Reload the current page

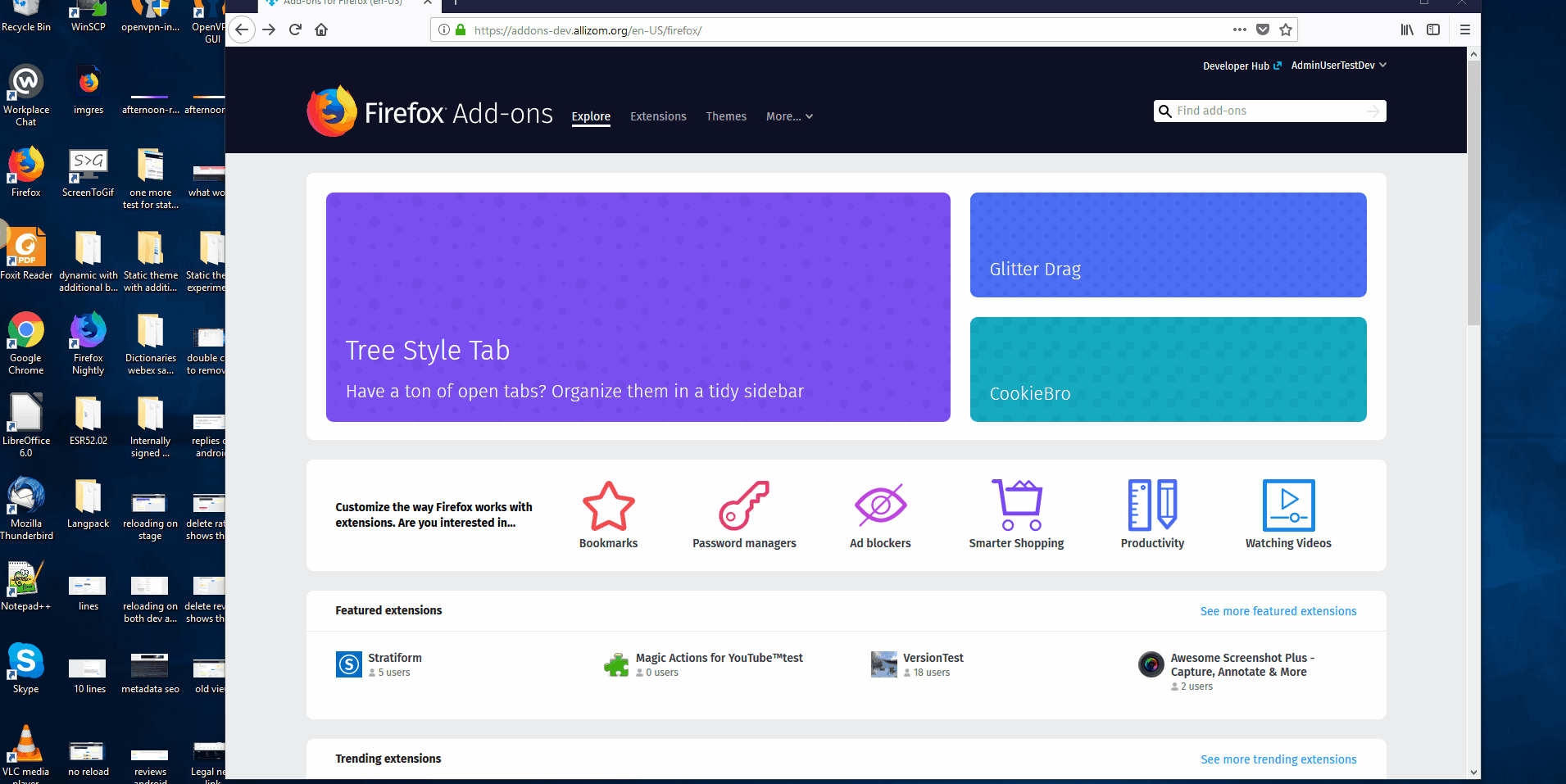coord(296,29)
